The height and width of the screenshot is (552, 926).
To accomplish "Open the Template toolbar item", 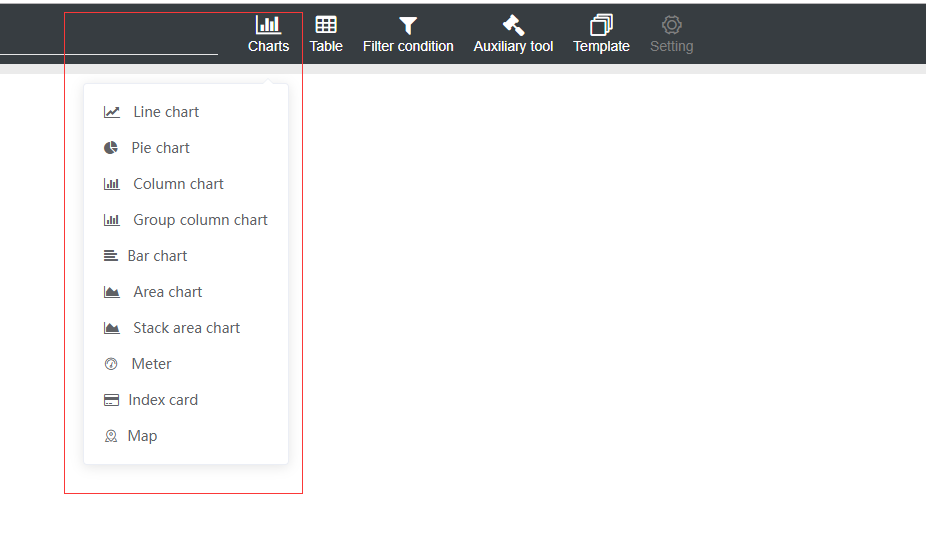I will (601, 34).
